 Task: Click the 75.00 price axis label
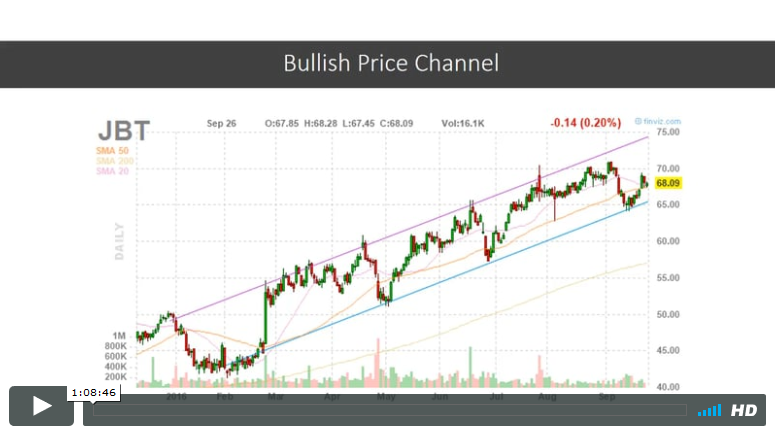pyautogui.click(x=668, y=132)
